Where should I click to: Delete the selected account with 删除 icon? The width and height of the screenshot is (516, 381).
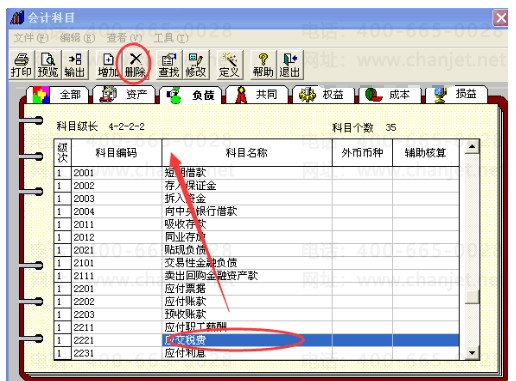(x=135, y=65)
